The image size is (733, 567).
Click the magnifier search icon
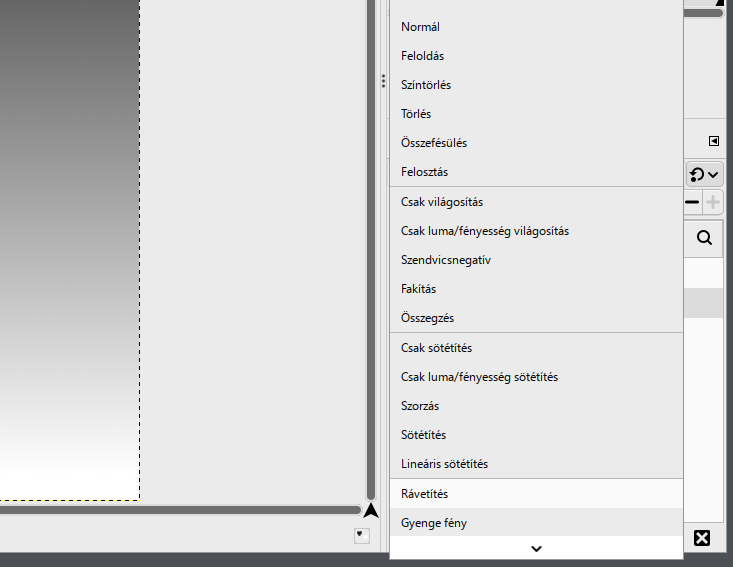click(704, 238)
